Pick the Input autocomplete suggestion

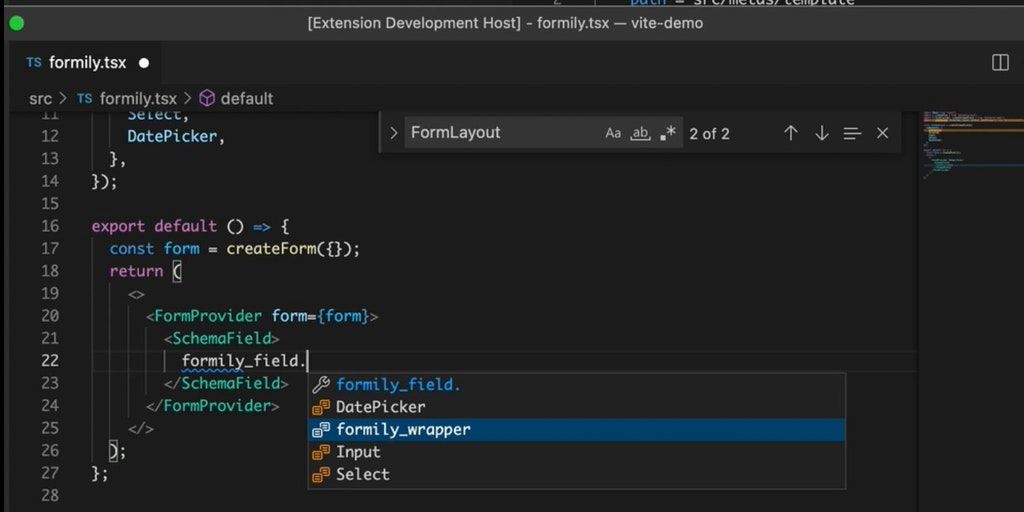tap(358, 452)
